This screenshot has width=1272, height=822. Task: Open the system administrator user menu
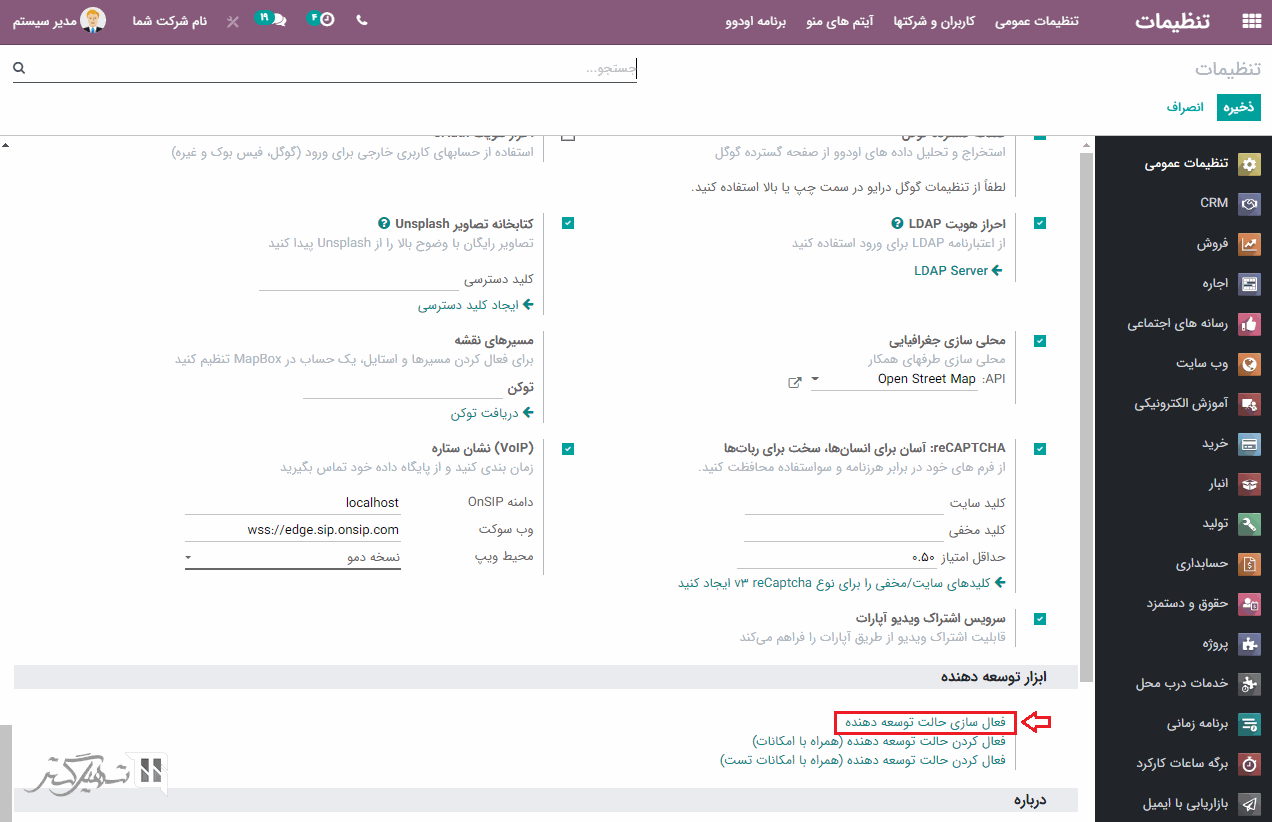pyautogui.click(x=60, y=21)
